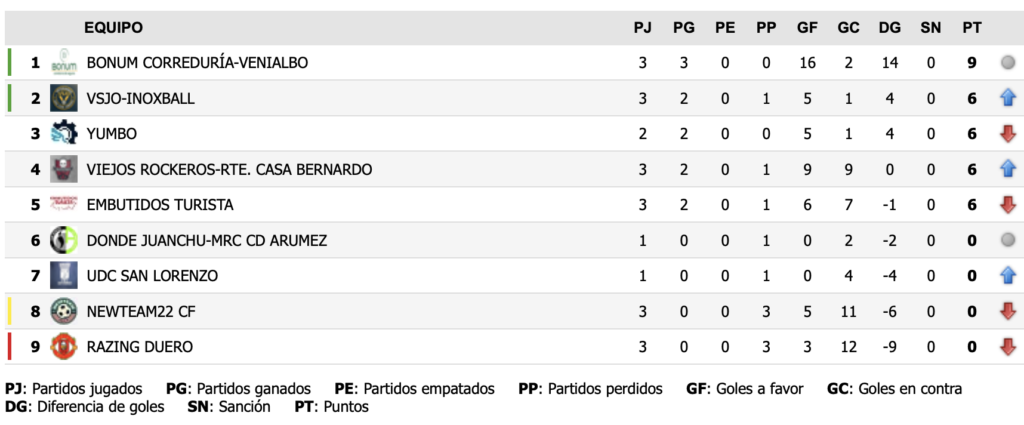Viewport: 1024px width, 425px height.
Task: Click the Razing Duero red crest
Action: 64,347
